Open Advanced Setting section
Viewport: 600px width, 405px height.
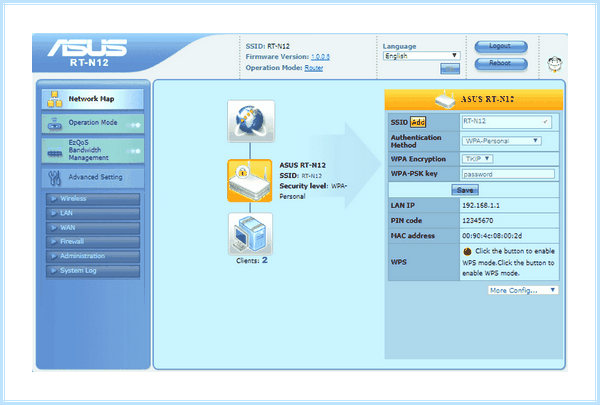(93, 177)
